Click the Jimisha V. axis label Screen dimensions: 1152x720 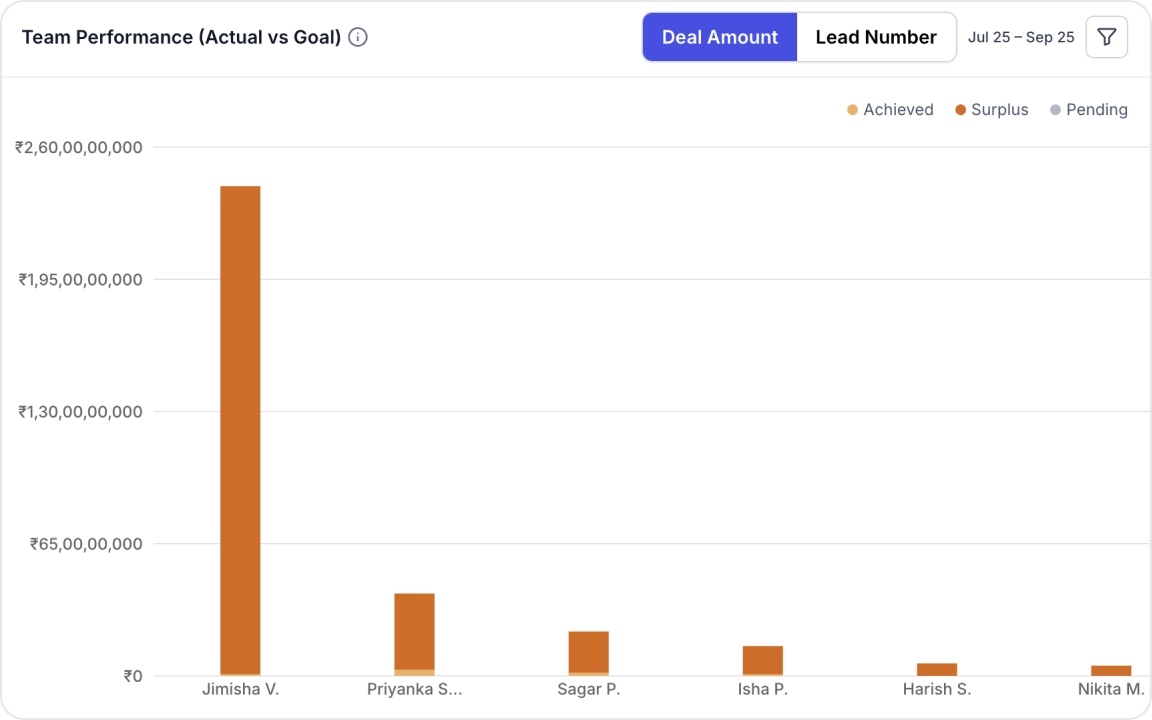240,689
